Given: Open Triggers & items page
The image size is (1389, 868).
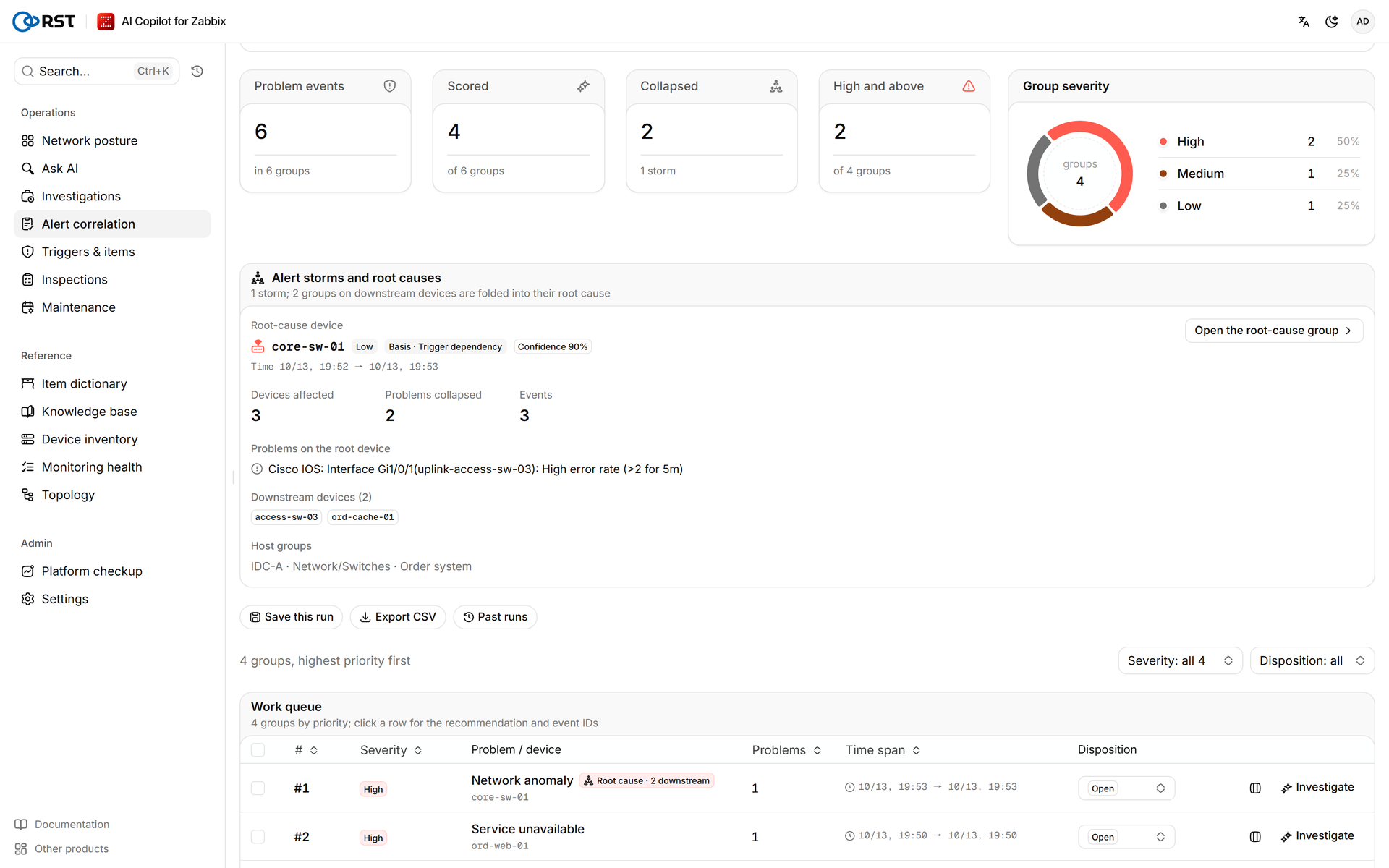Looking at the screenshot, I should click(112, 252).
